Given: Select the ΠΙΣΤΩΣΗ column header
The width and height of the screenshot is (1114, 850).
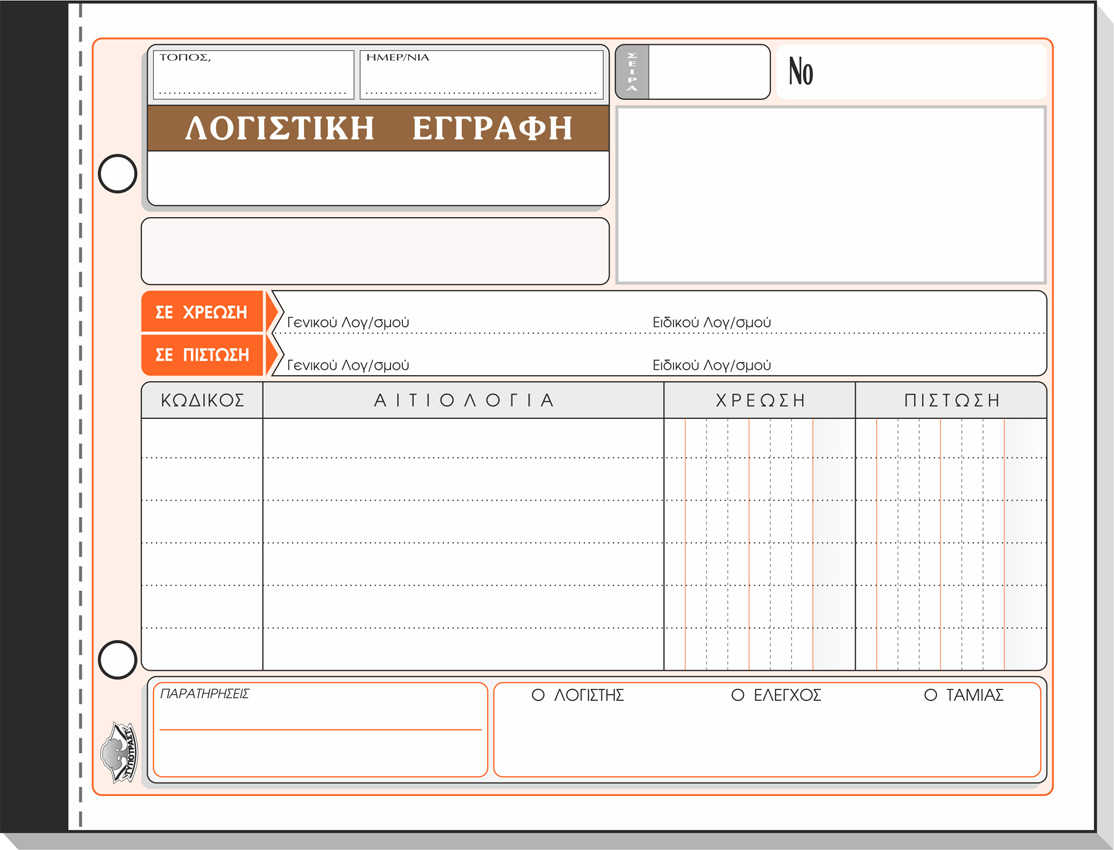Looking at the screenshot, I should [x=951, y=400].
